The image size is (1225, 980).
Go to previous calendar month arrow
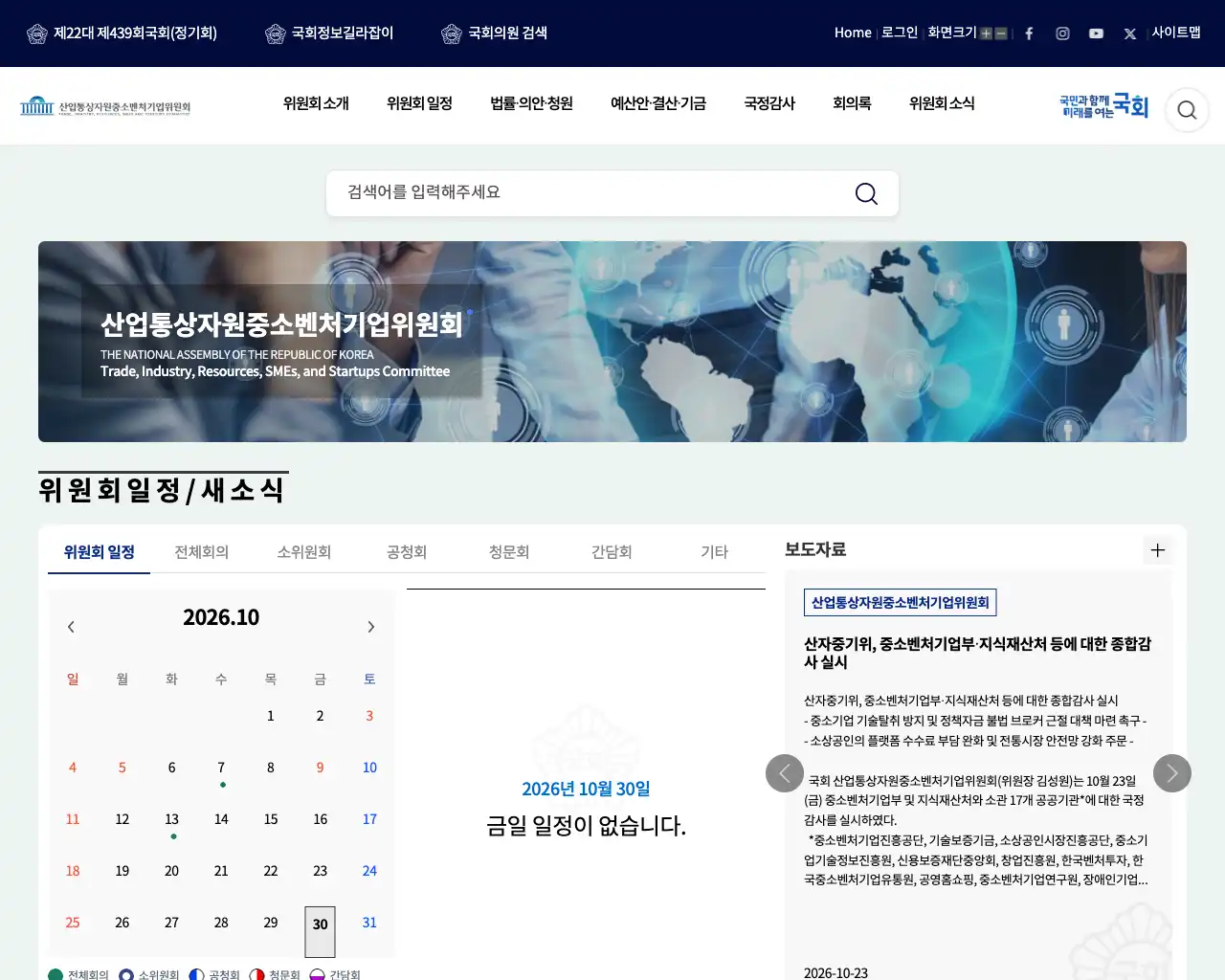click(x=71, y=627)
